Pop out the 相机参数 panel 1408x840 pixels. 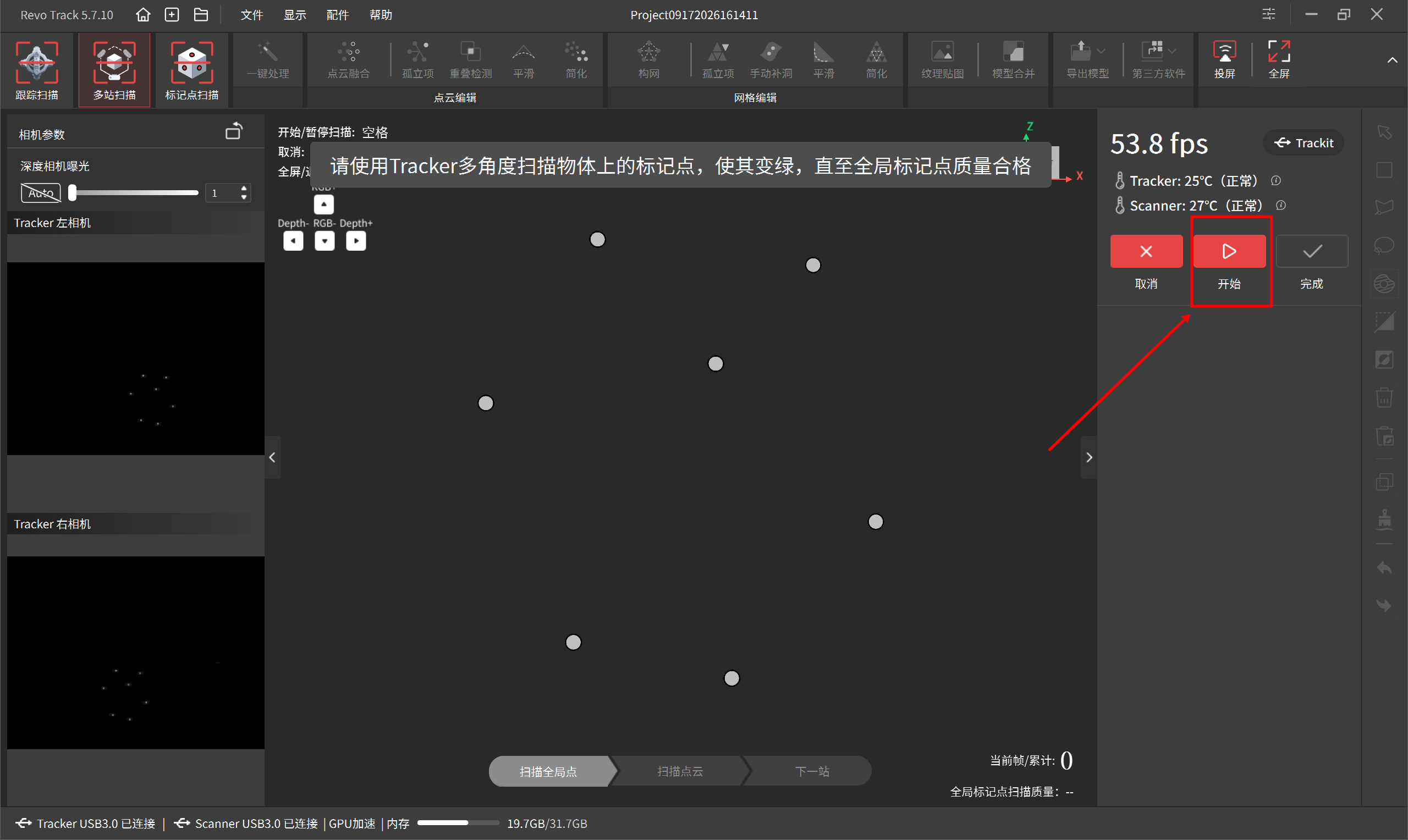click(x=234, y=131)
